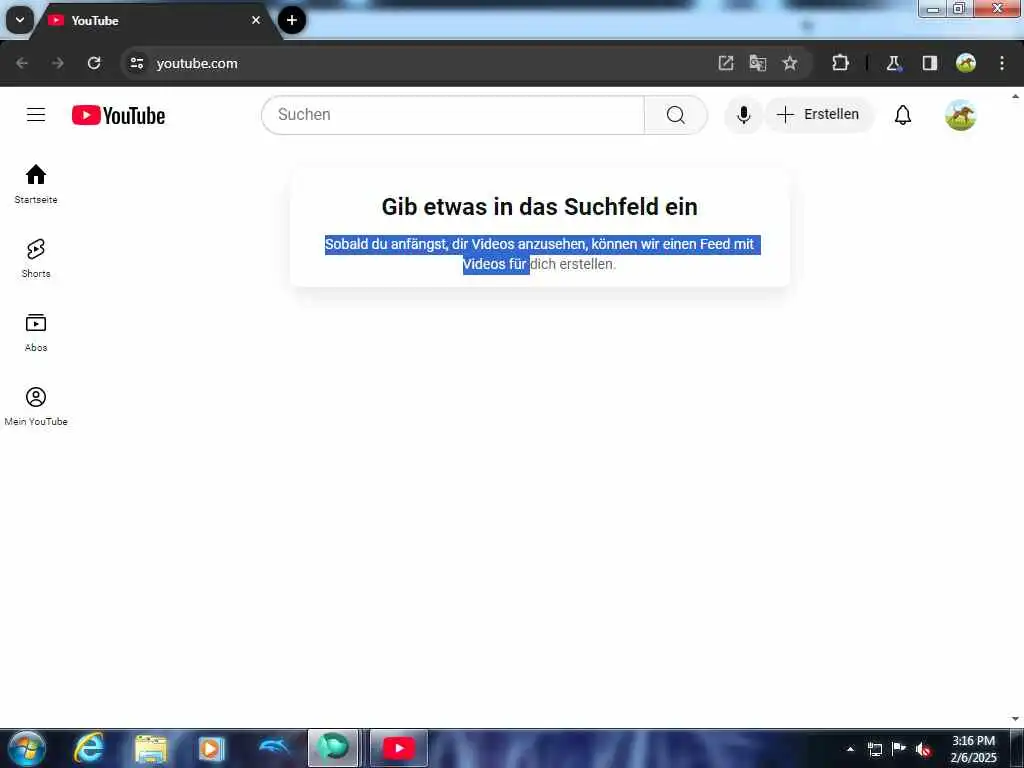
Task: Open the YouTube account avatar menu
Action: [x=960, y=115]
